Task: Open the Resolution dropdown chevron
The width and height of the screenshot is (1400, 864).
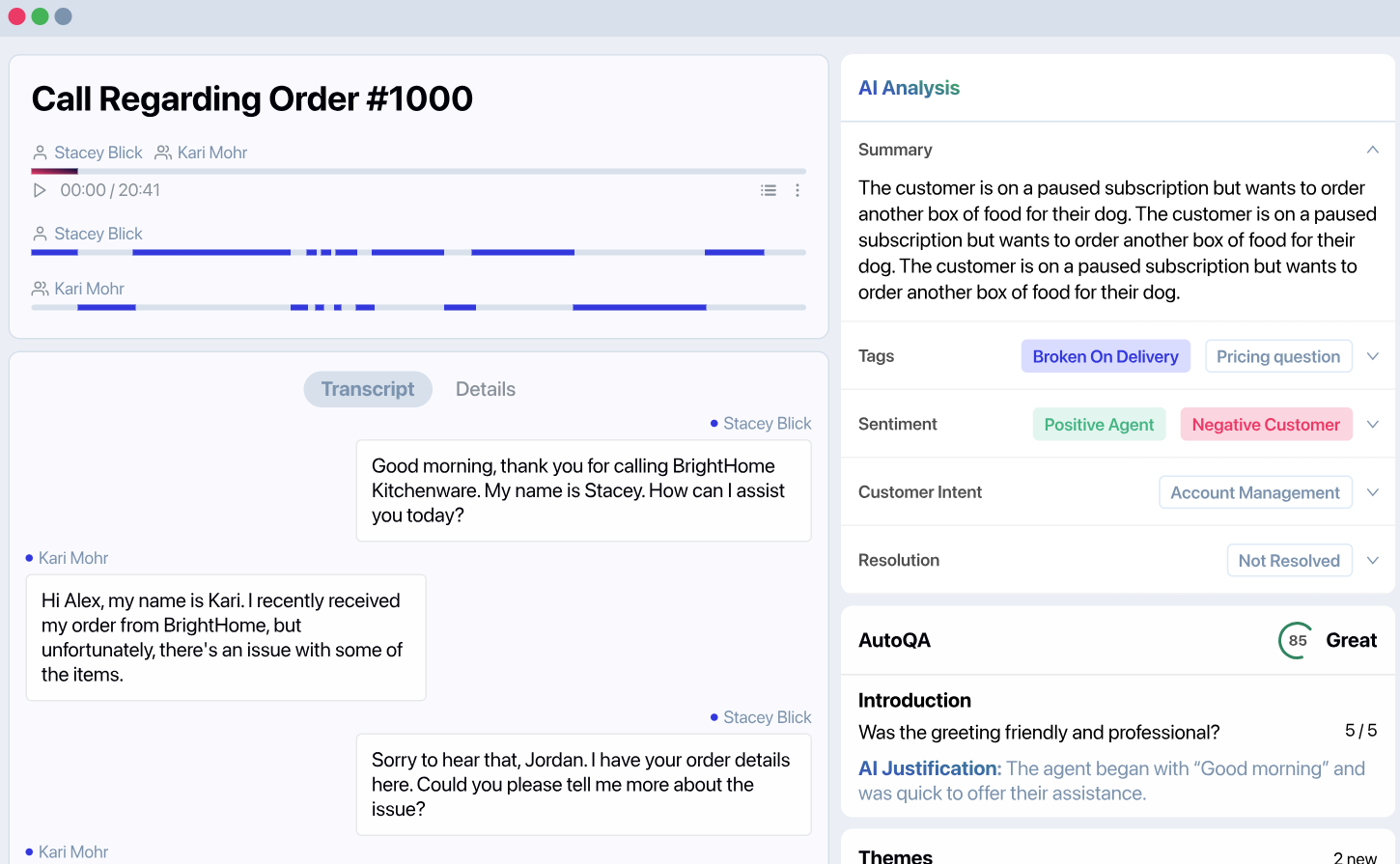Action: (1373, 560)
